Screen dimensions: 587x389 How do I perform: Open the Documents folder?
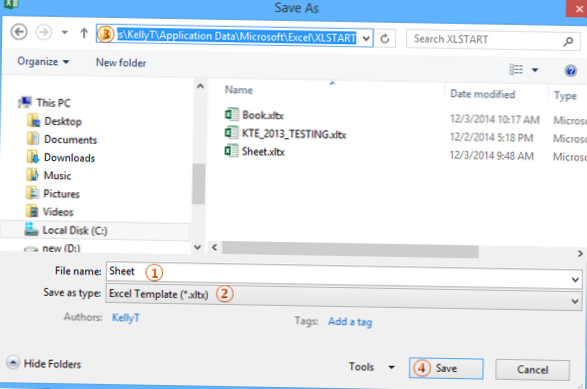click(62, 139)
